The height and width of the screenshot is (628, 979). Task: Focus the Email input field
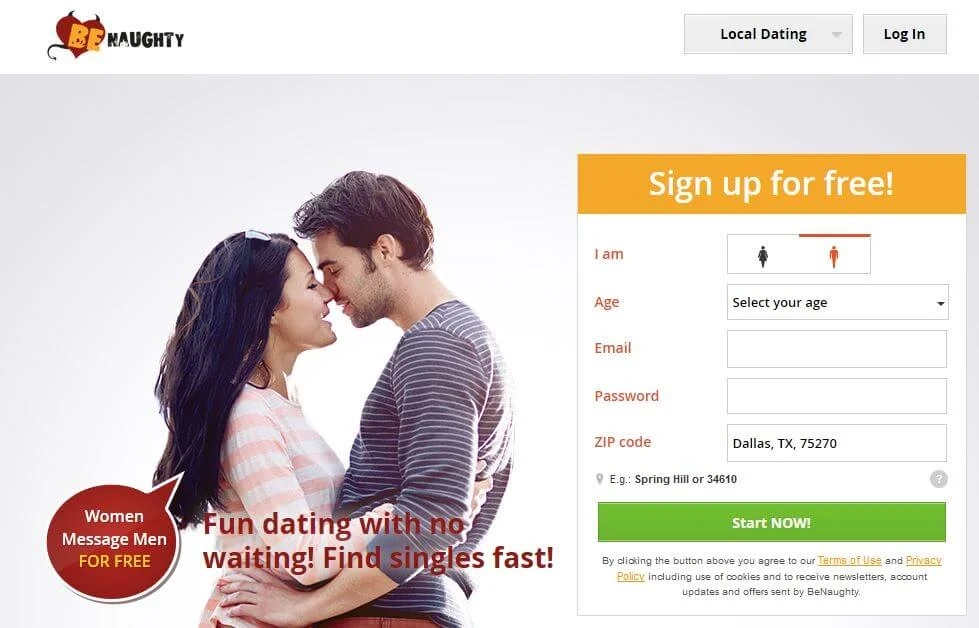coord(837,349)
